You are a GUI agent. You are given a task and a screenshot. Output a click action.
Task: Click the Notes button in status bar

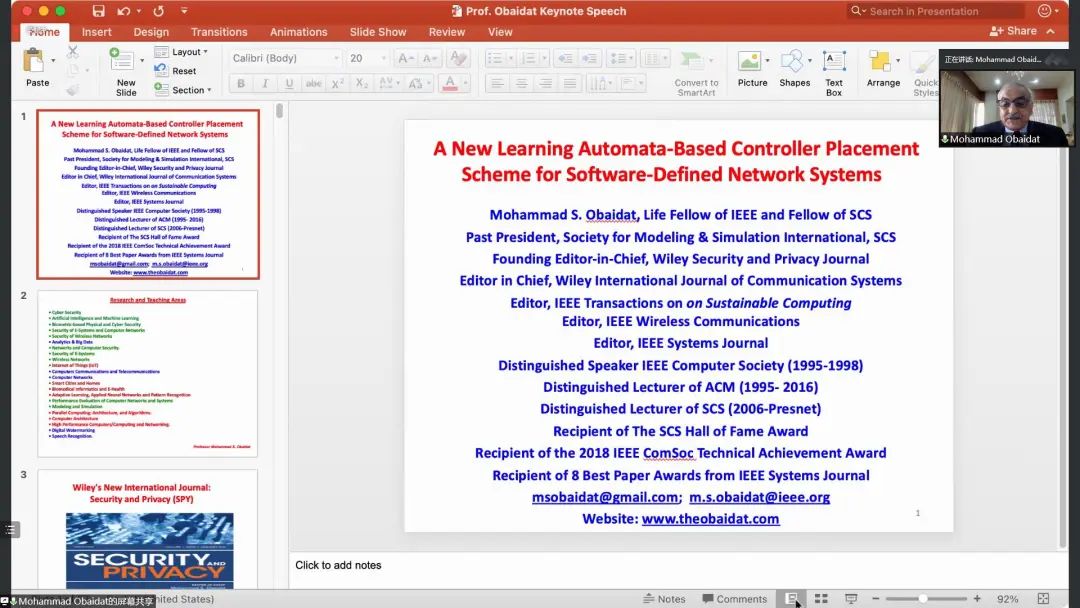pyautogui.click(x=664, y=599)
